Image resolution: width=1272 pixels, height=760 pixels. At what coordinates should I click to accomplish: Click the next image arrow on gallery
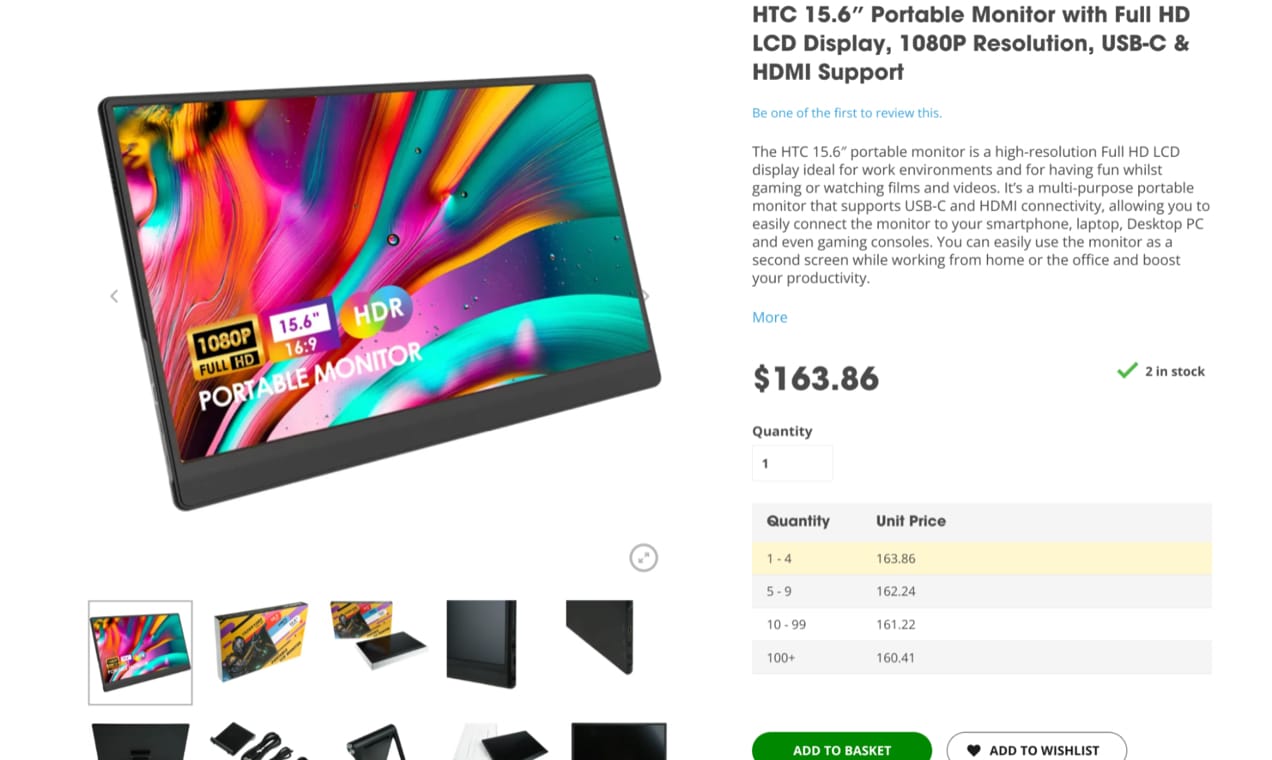645,296
